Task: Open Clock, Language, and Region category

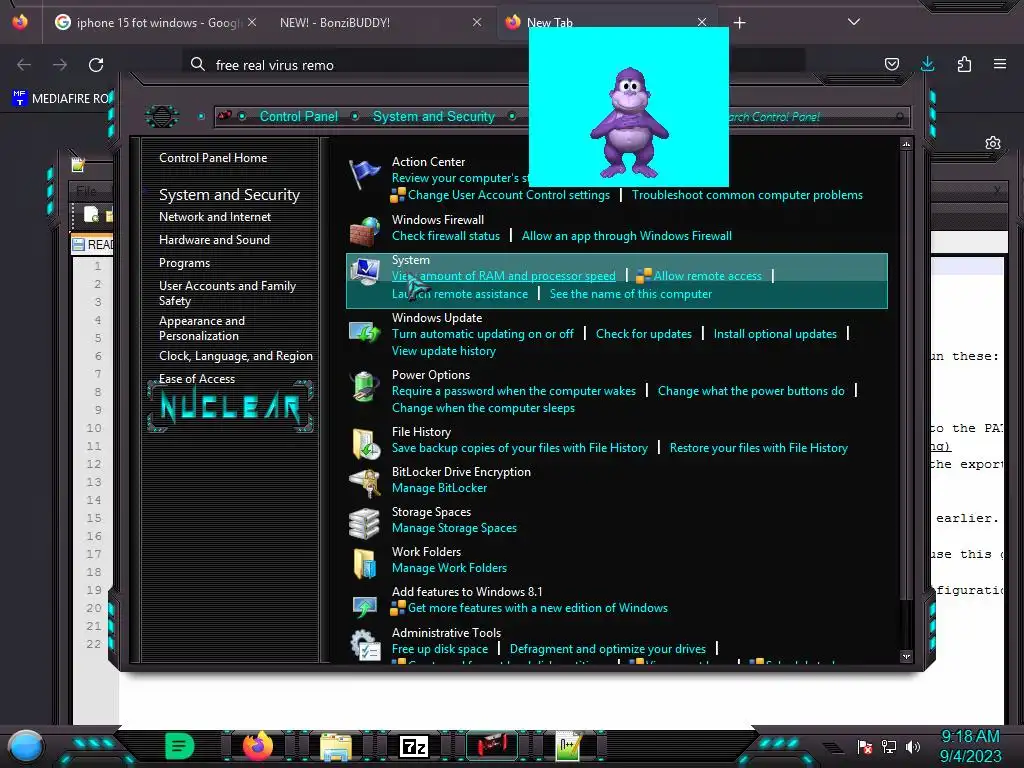Action: click(236, 356)
